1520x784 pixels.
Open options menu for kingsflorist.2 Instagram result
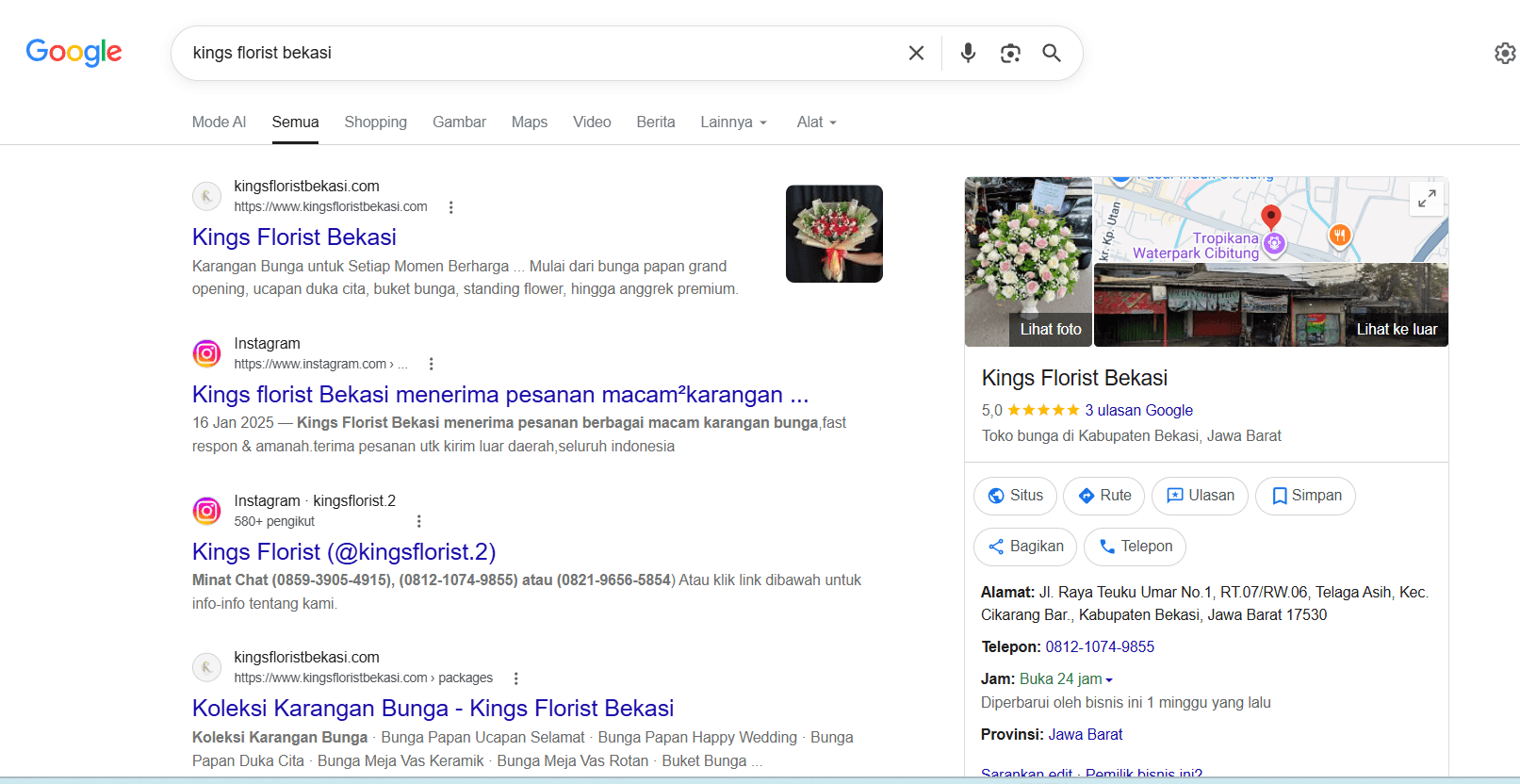[x=419, y=521]
